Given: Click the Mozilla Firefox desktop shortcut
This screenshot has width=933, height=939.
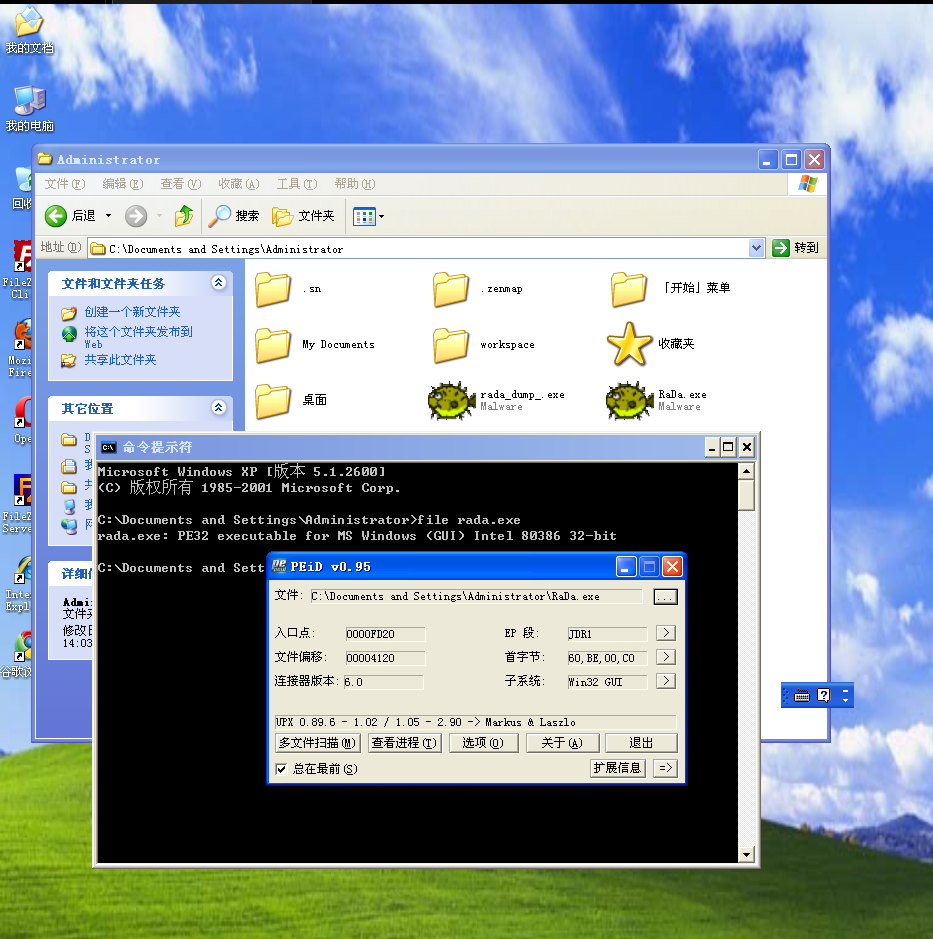Looking at the screenshot, I should click(x=20, y=349).
